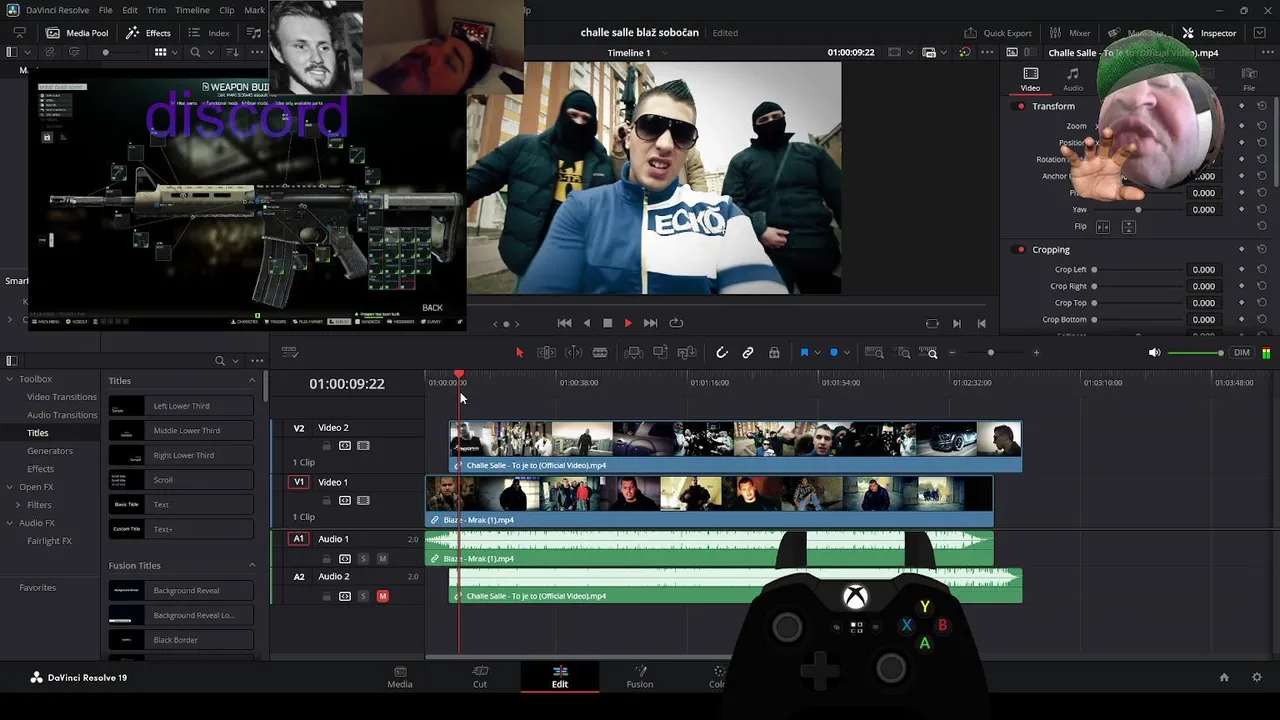
Task: Select the Text+ title
Action: pos(181,529)
